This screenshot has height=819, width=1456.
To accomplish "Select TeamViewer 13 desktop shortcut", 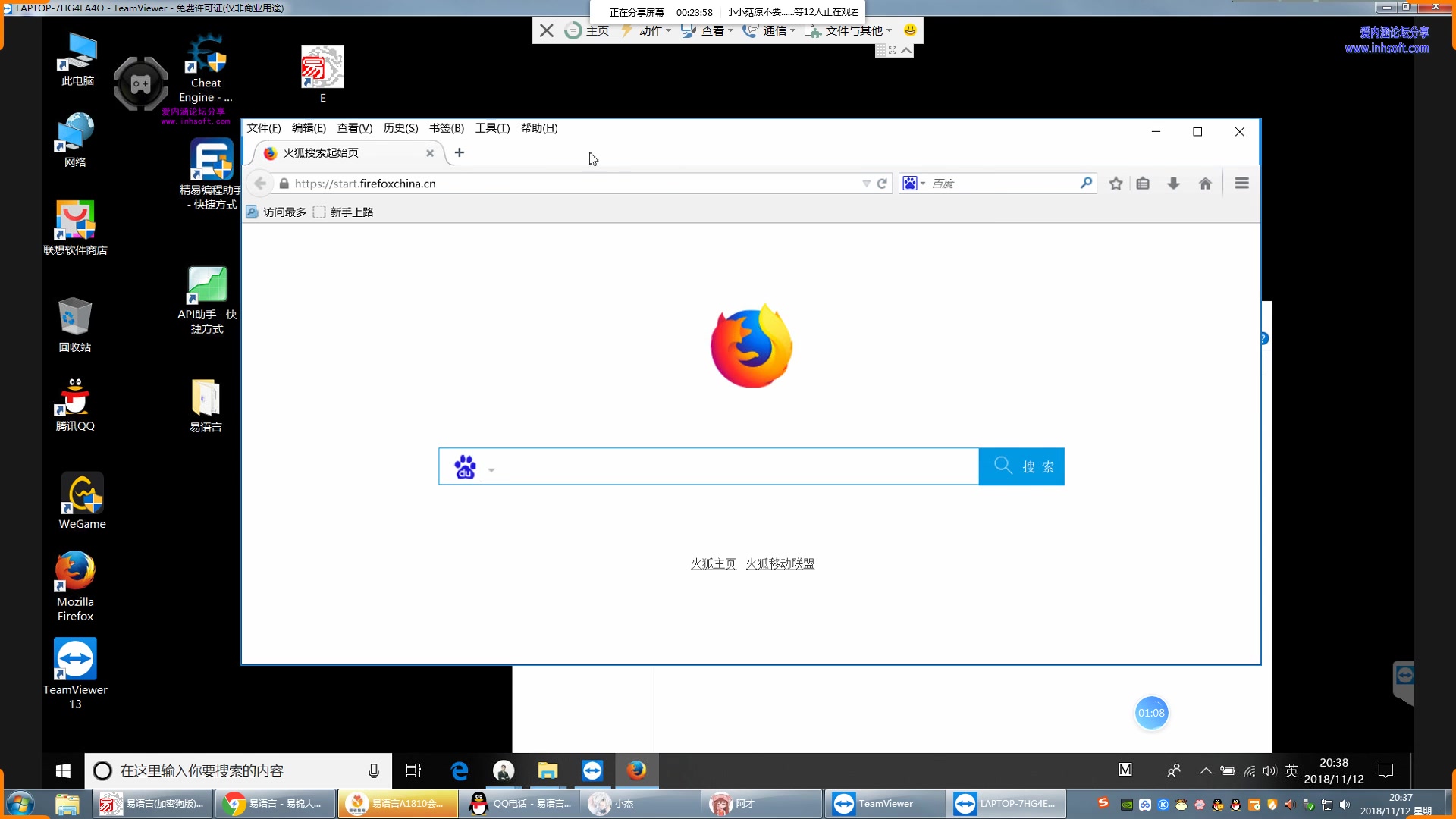I will point(75,673).
